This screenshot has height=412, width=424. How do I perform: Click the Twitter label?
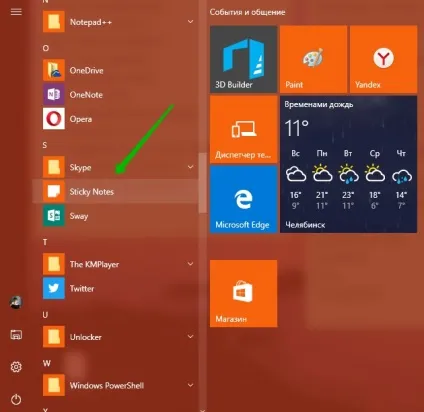pyautogui.click(x=82, y=288)
